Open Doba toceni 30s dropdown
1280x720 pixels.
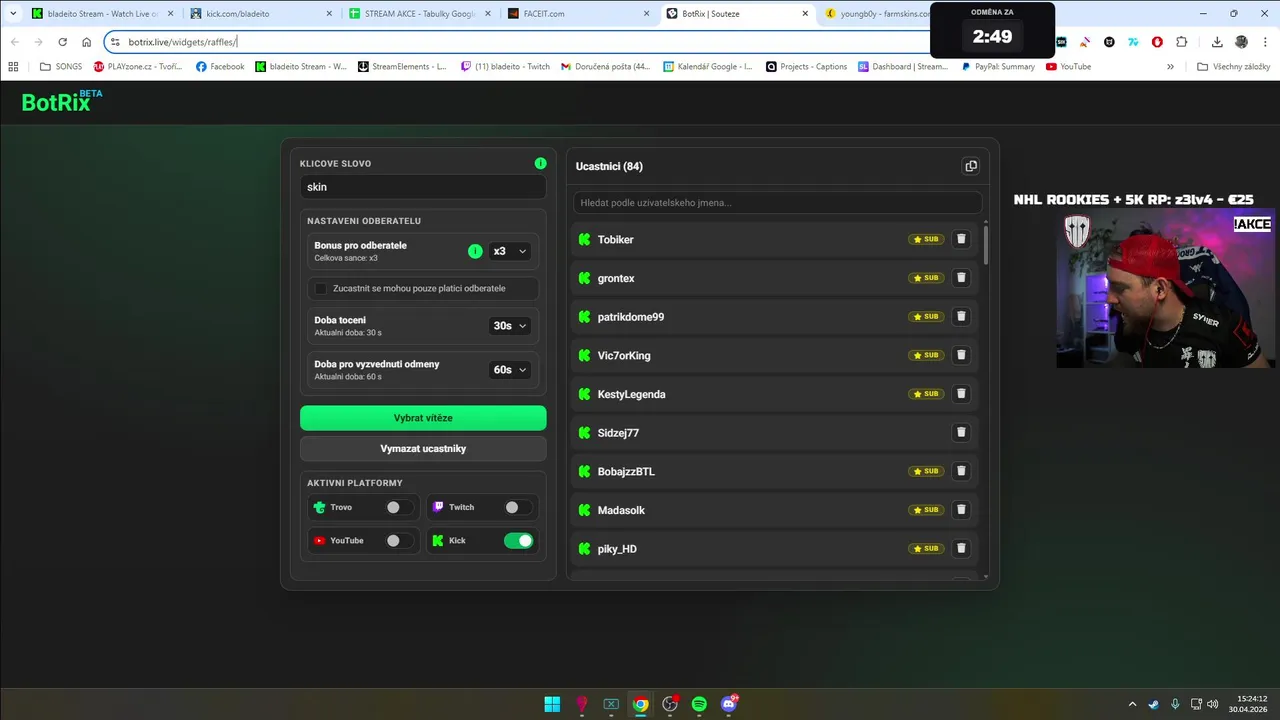[x=510, y=325]
